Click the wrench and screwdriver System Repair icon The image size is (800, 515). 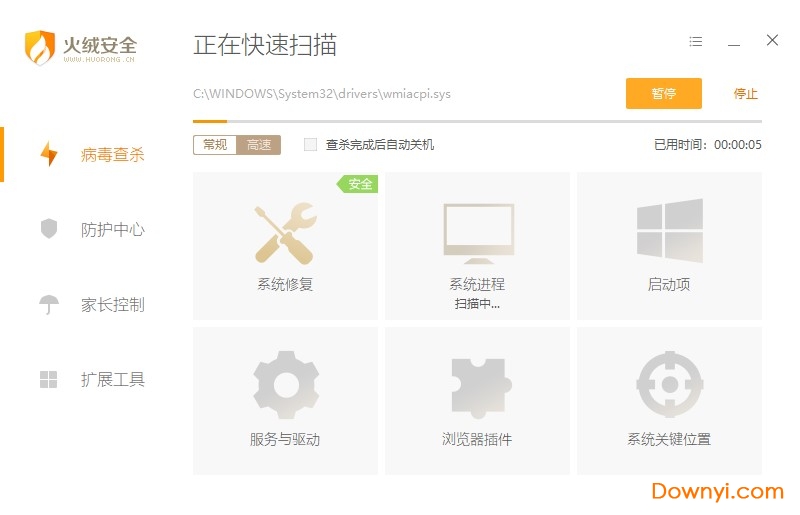pyautogui.click(x=285, y=232)
